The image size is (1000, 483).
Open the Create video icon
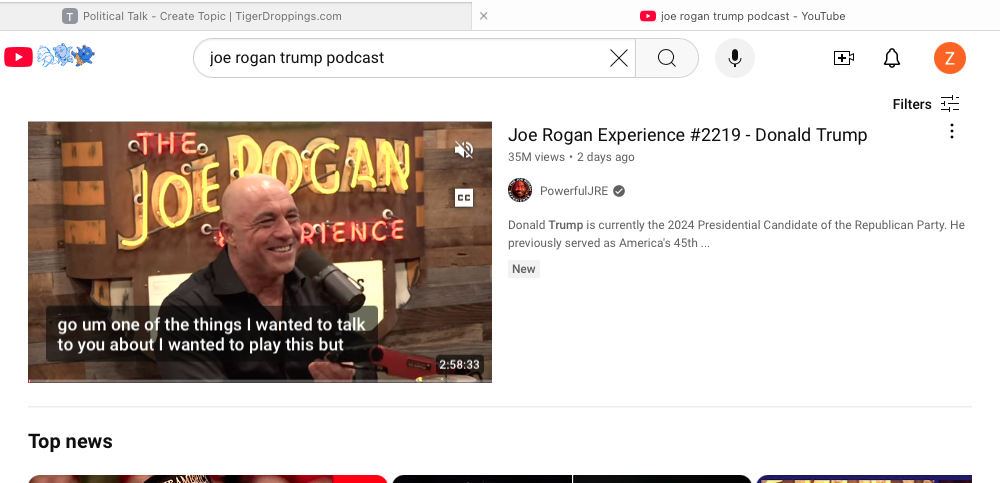point(844,58)
